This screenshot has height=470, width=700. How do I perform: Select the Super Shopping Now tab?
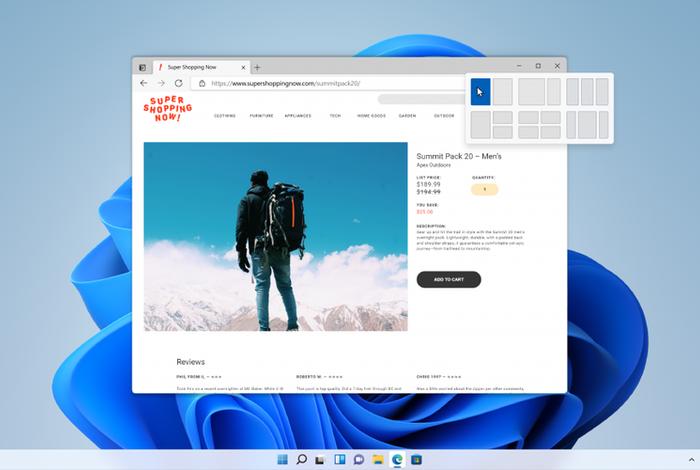201,67
